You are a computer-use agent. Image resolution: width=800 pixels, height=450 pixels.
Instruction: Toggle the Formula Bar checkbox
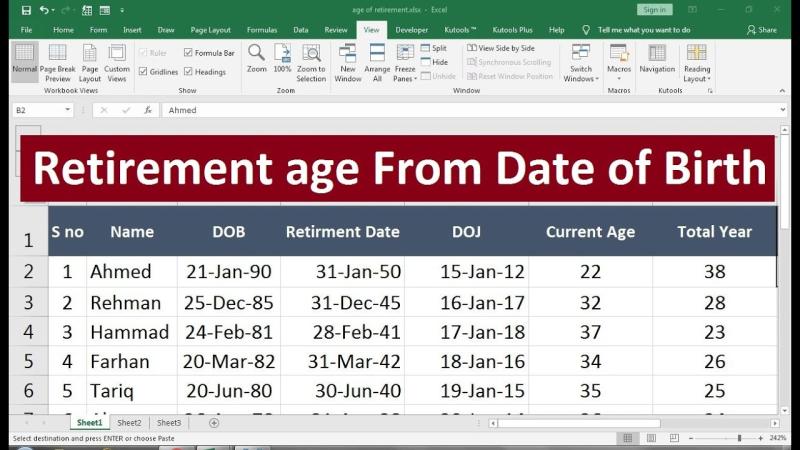188,53
